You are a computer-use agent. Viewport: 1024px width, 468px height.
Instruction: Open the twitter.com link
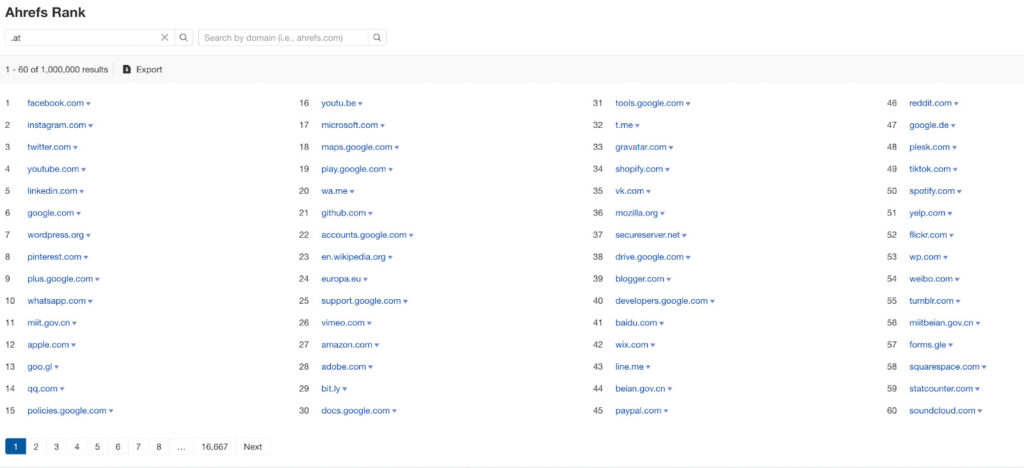[49, 147]
